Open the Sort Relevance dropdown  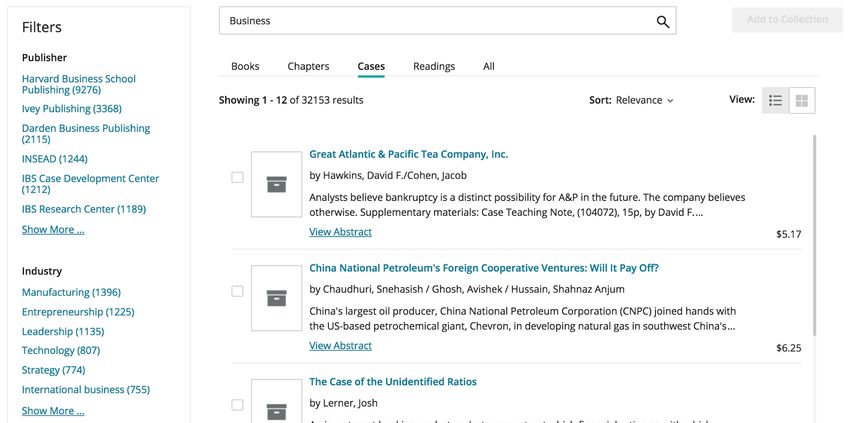tap(632, 100)
